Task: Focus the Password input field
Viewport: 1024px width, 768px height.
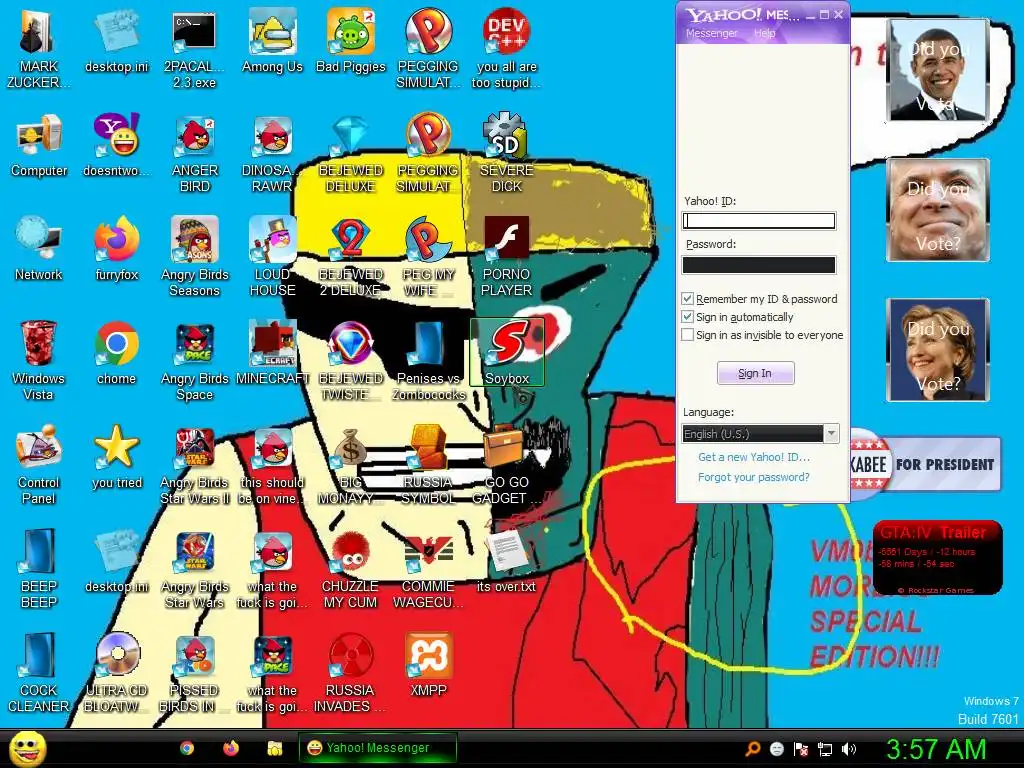Action: click(x=759, y=264)
